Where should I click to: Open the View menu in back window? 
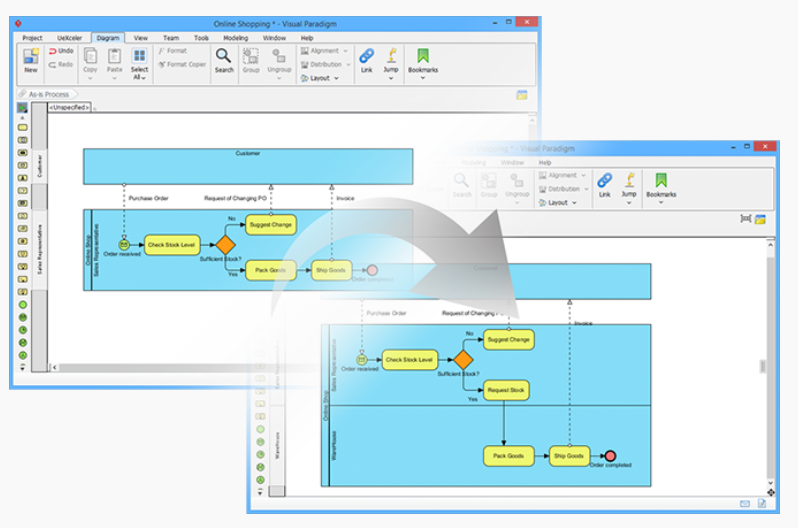pos(140,38)
